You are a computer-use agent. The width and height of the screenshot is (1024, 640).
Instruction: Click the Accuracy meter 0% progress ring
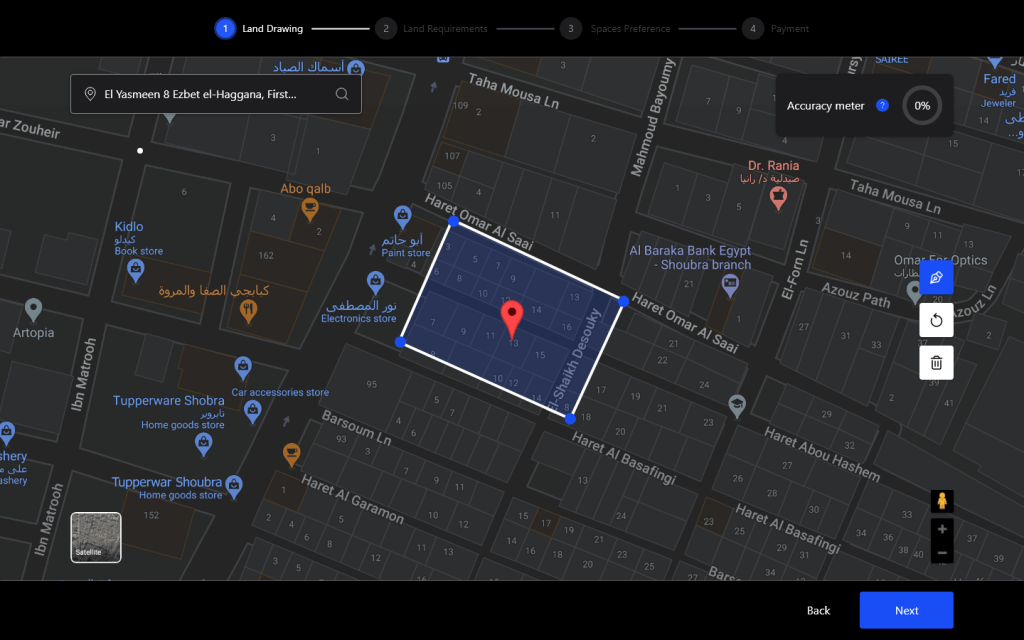pyautogui.click(x=921, y=105)
